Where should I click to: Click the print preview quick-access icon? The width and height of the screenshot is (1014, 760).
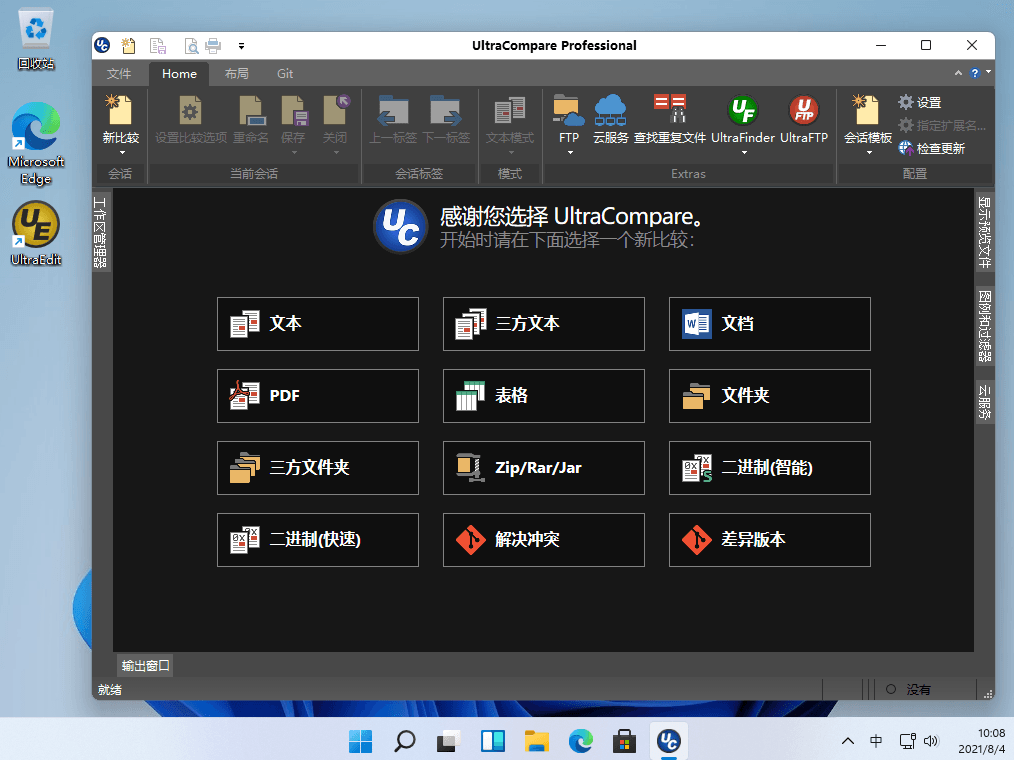coord(191,45)
